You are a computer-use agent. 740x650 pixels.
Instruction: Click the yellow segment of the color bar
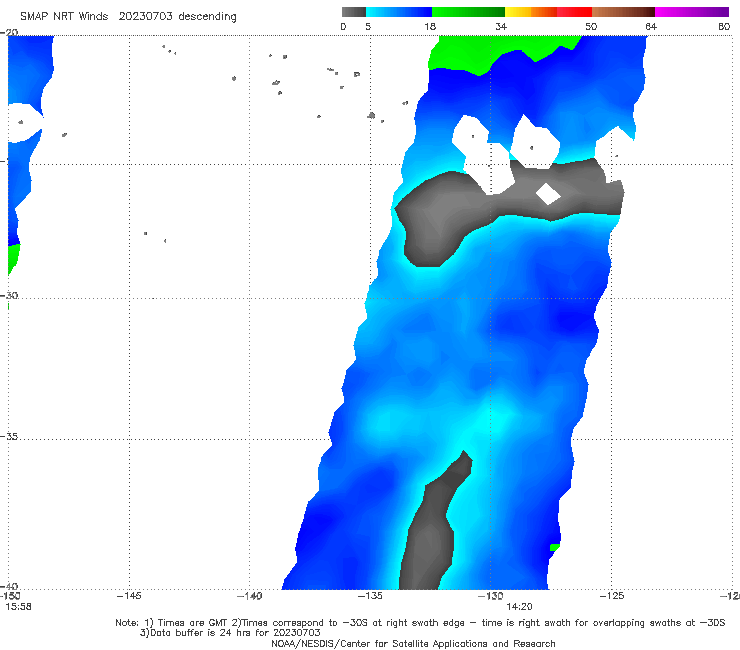coord(518,12)
